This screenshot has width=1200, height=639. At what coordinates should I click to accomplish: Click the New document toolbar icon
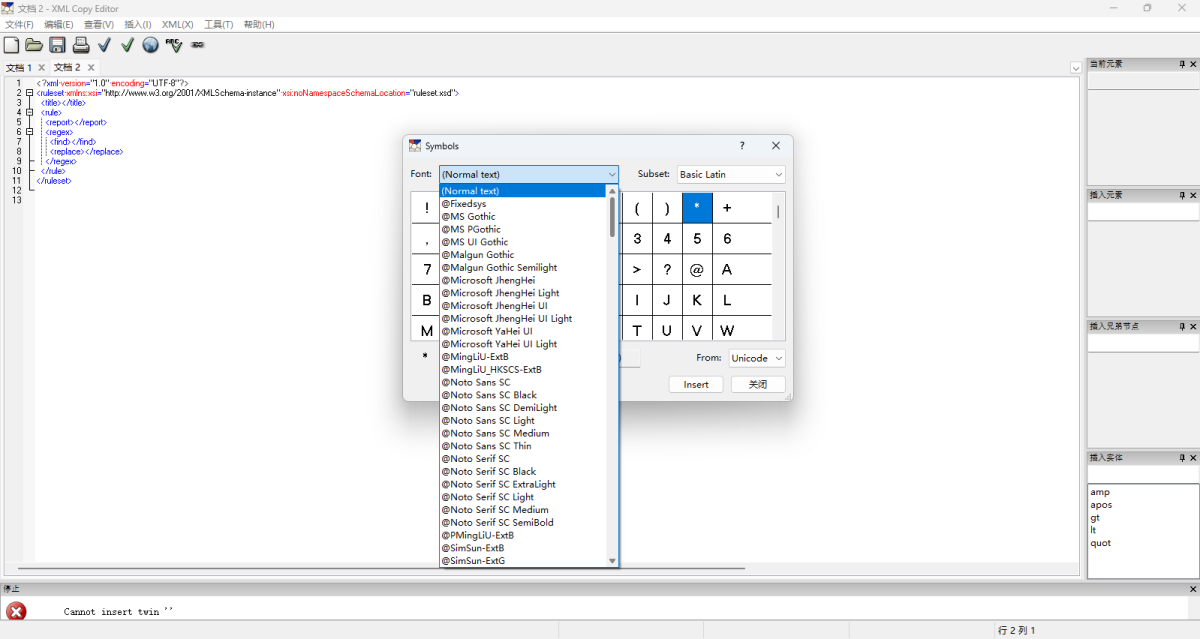pos(11,45)
